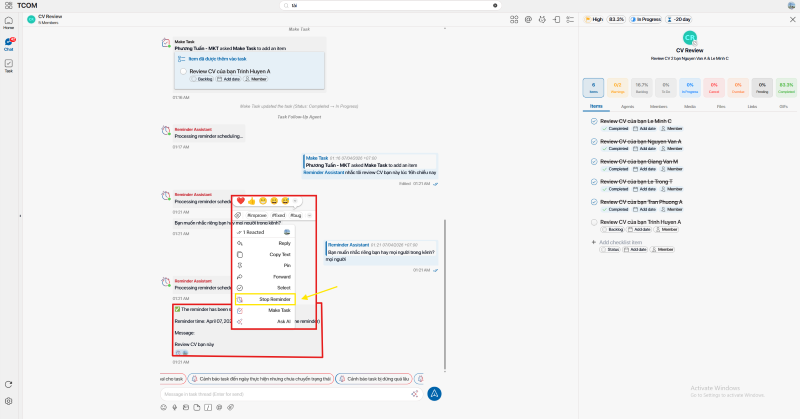
Task: Choose Make Task from the context menu
Action: click(x=264, y=310)
